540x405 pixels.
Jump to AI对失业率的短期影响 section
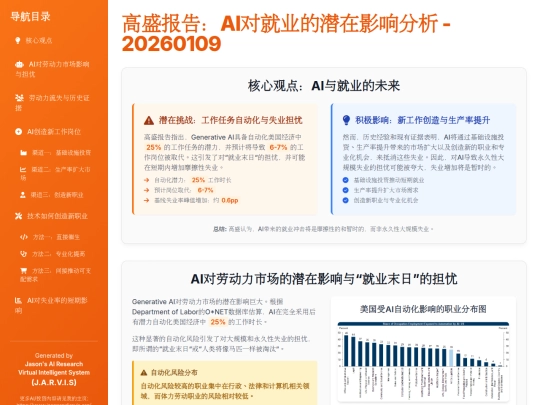[51, 305]
